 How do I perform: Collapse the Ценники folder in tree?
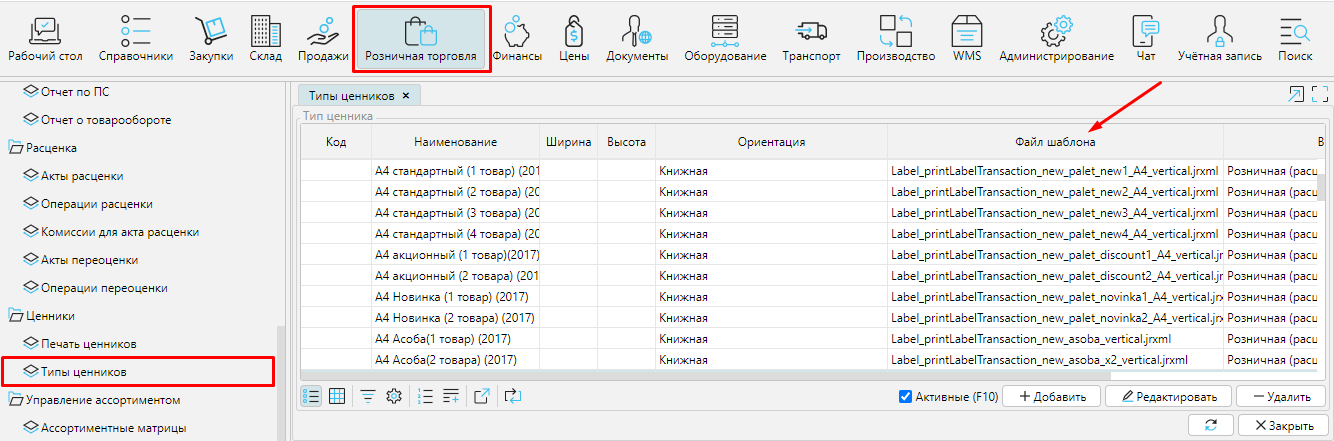16,316
